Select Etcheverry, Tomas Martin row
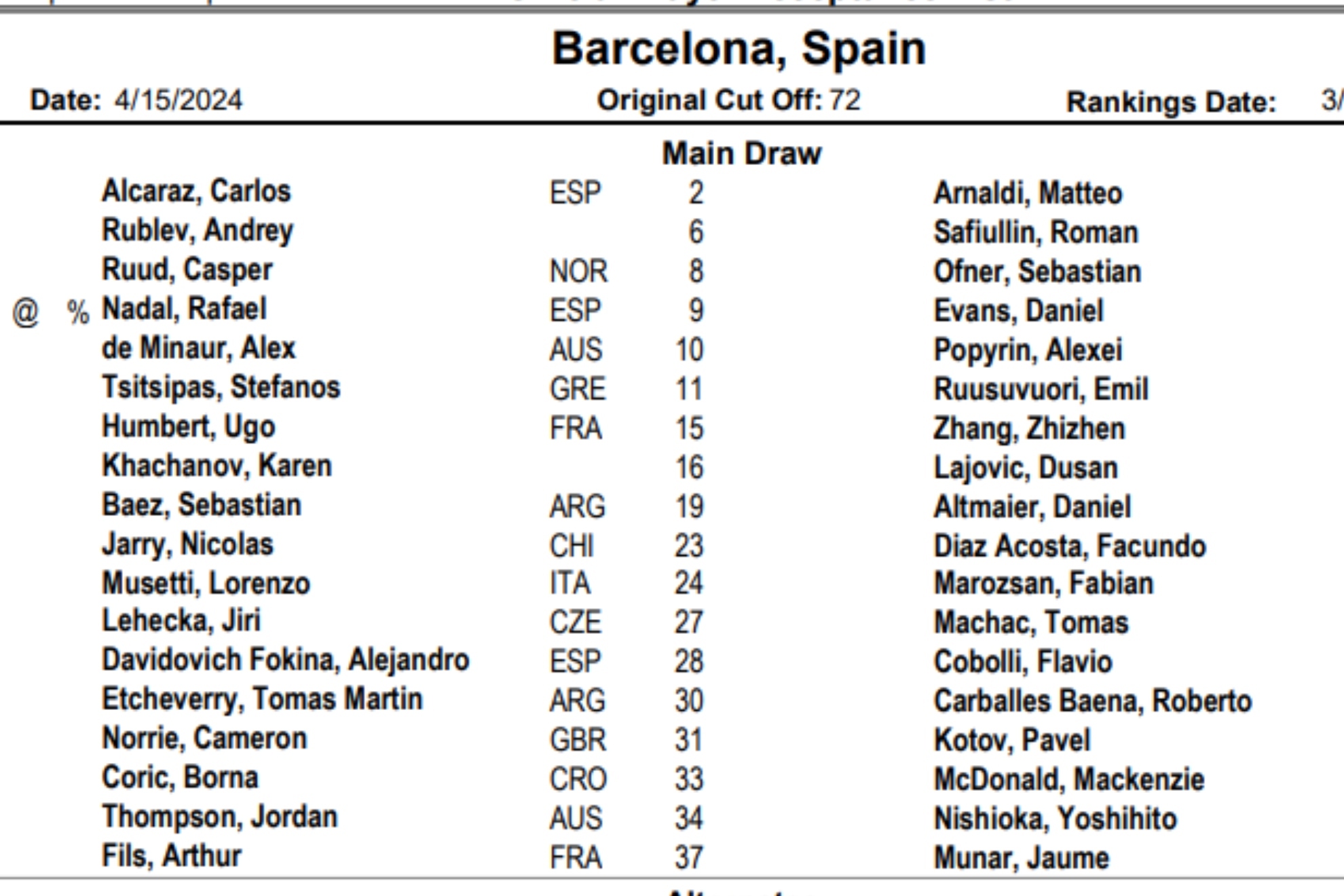The image size is (1344, 896). pos(262,699)
